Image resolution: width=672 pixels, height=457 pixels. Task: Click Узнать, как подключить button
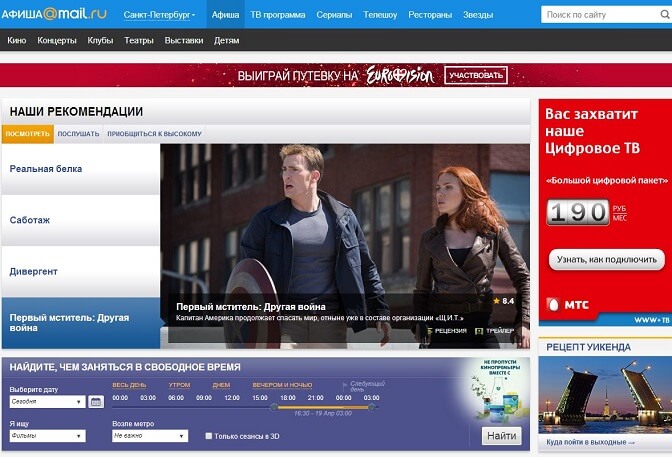pyautogui.click(x=607, y=259)
